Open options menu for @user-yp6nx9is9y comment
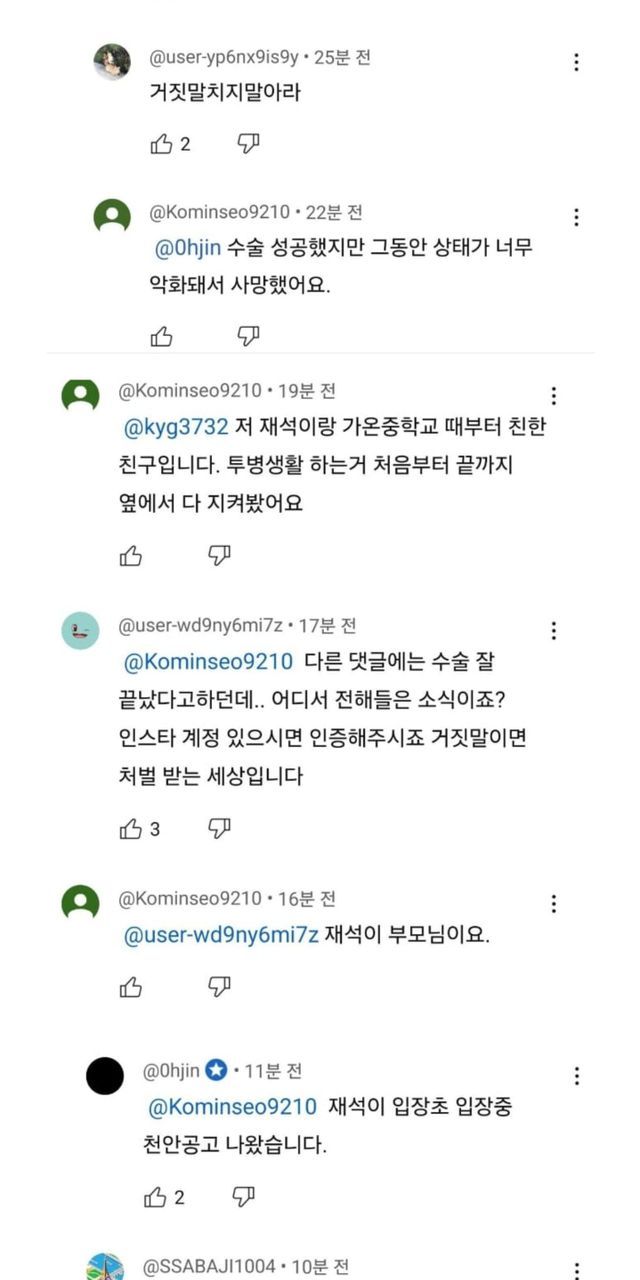This screenshot has height=1280, width=640. [x=576, y=62]
